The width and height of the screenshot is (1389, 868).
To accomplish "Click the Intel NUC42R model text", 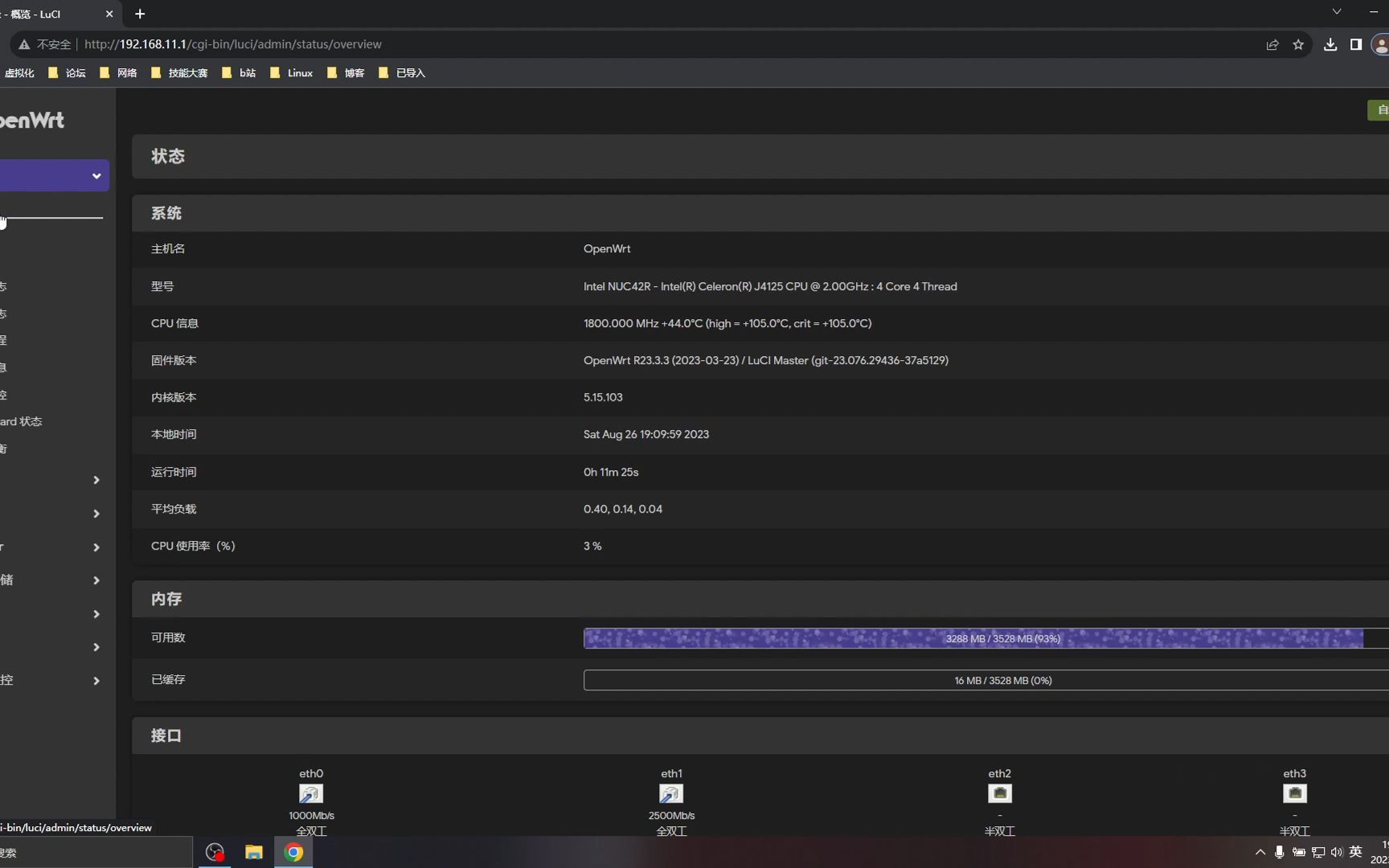I will click(770, 287).
